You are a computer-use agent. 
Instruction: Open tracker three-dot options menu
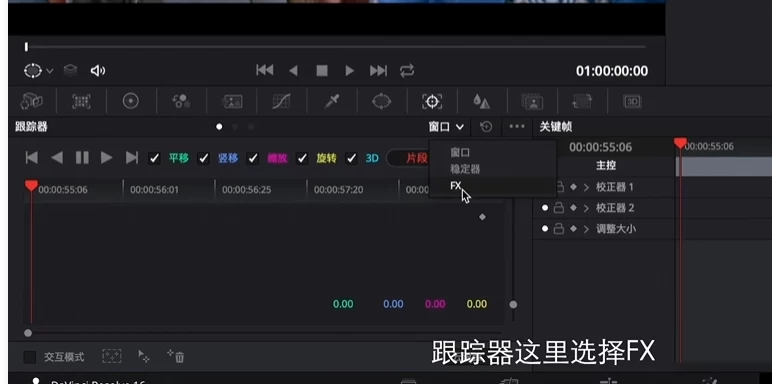click(x=517, y=127)
